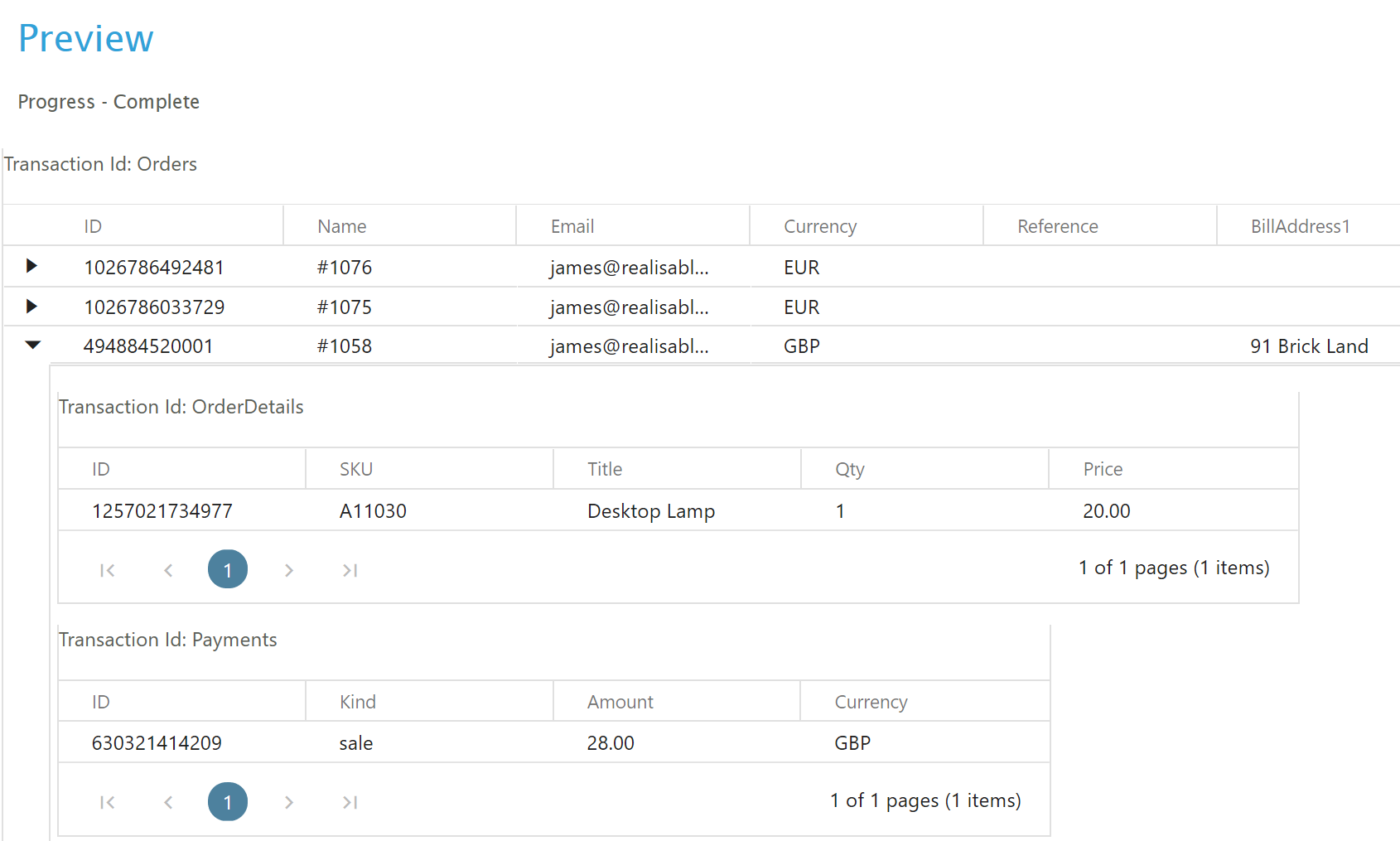Jump to last page in Payments pager
The height and width of the screenshot is (841, 1400).
click(x=350, y=802)
